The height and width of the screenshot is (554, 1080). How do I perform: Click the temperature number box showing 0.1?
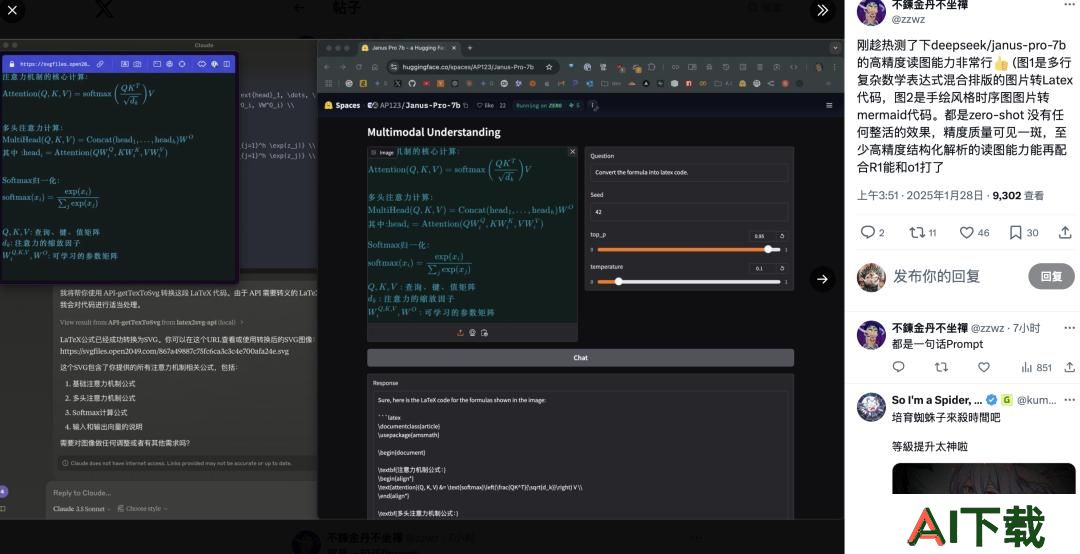(762, 268)
